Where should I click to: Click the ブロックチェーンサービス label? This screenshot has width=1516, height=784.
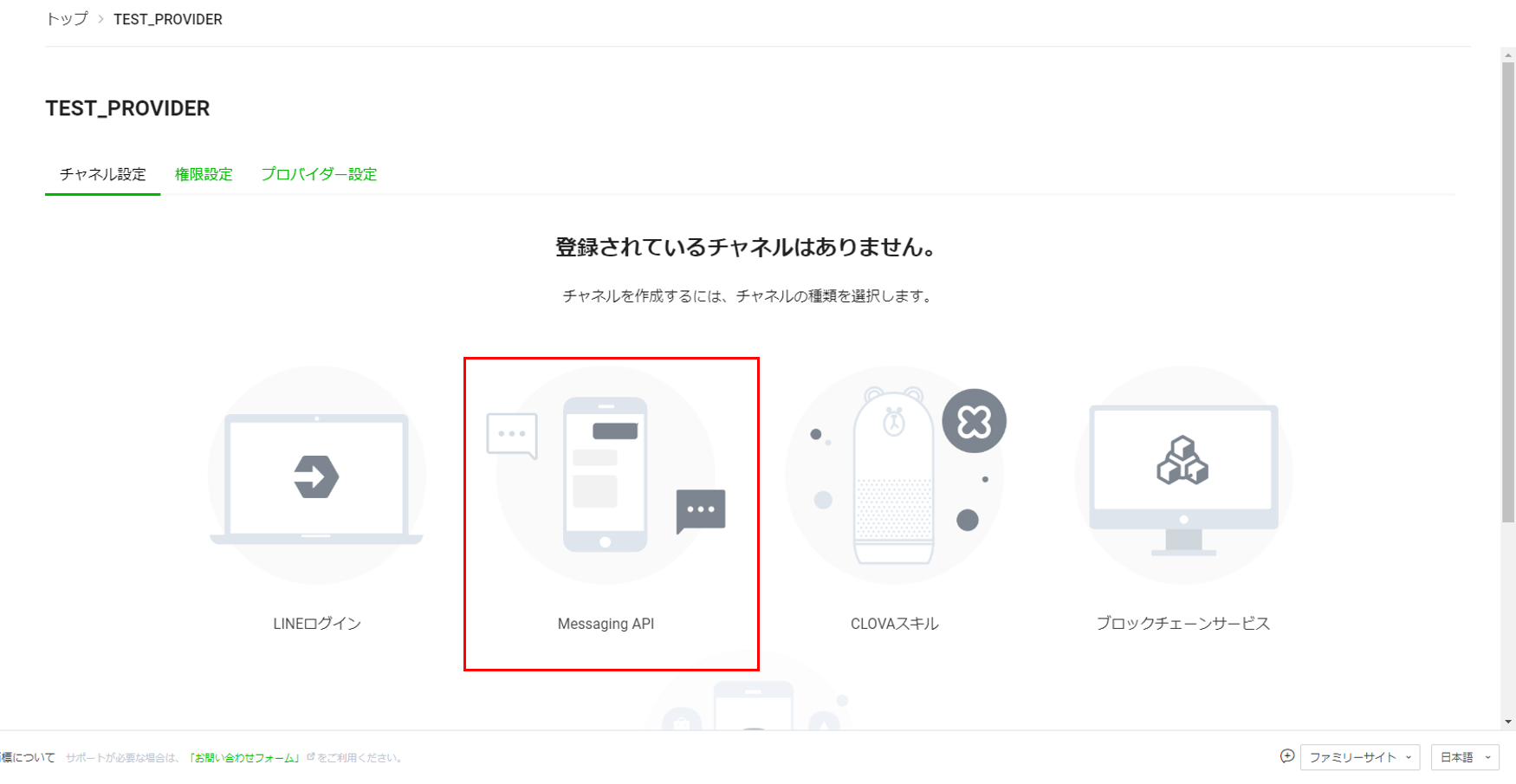[x=1183, y=624]
